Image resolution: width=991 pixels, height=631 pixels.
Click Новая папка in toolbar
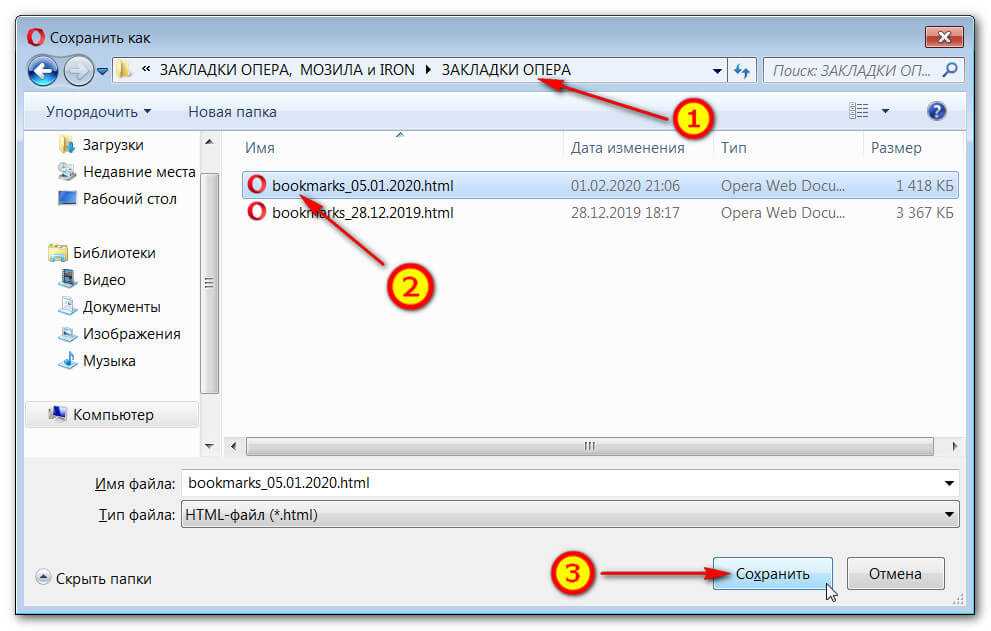232,111
